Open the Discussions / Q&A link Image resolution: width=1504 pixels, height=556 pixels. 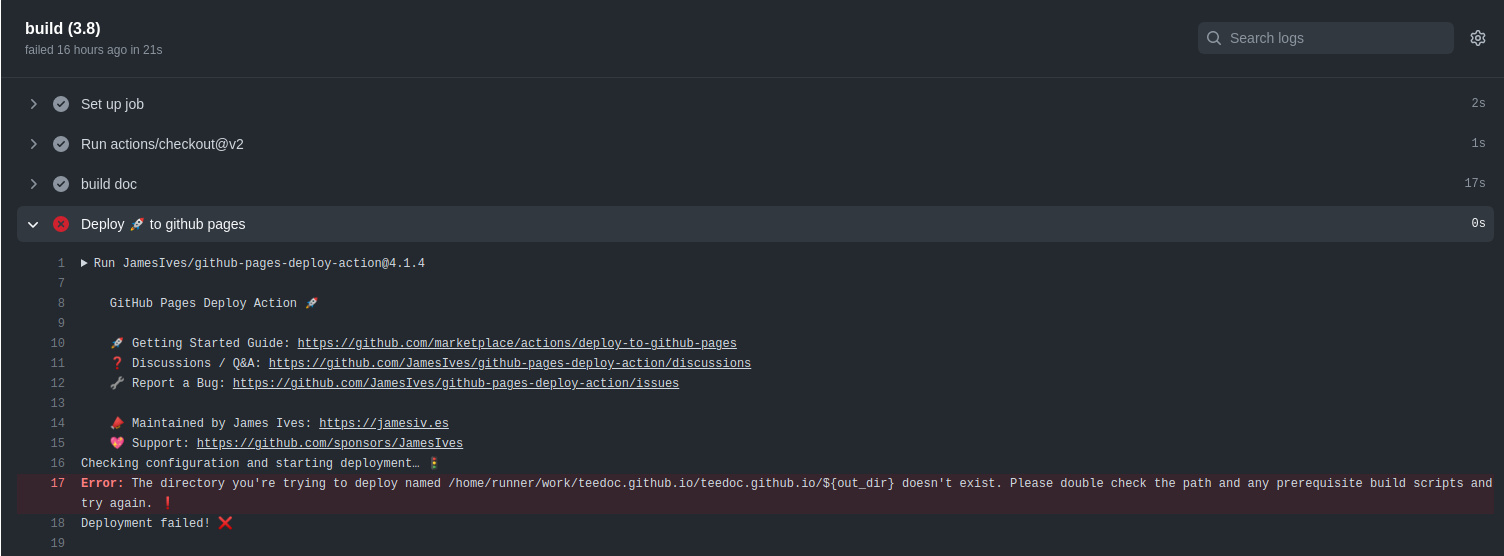[509, 363]
